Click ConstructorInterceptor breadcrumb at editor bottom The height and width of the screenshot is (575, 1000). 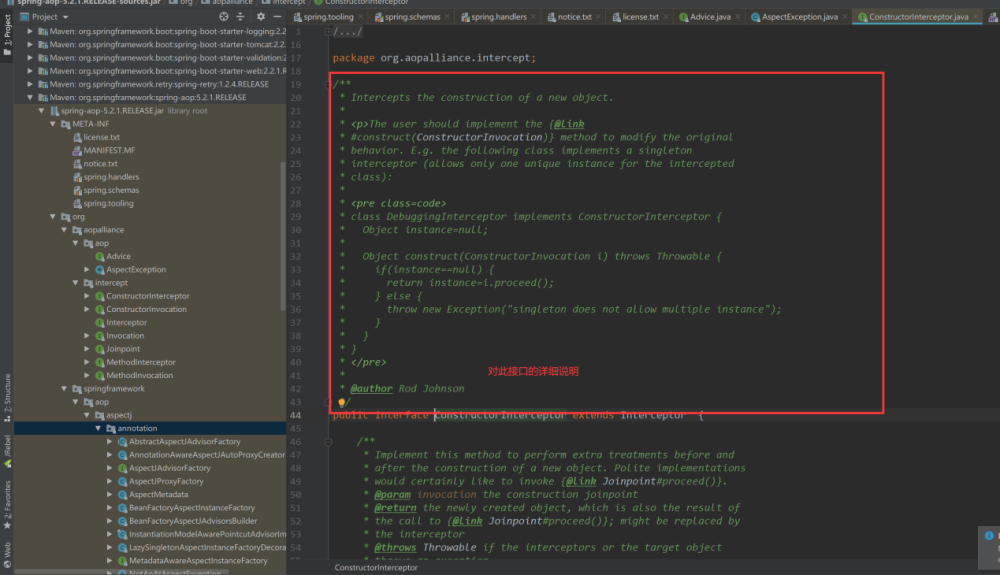376,567
